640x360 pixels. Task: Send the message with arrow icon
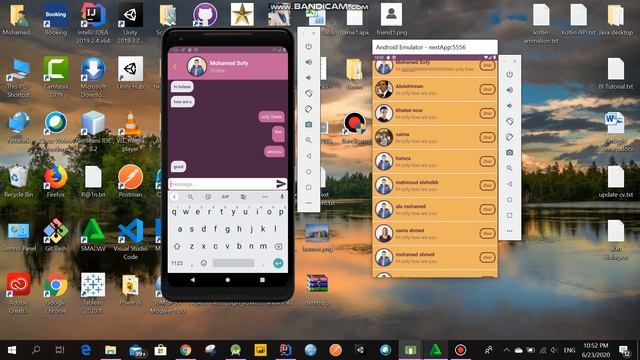(281, 184)
